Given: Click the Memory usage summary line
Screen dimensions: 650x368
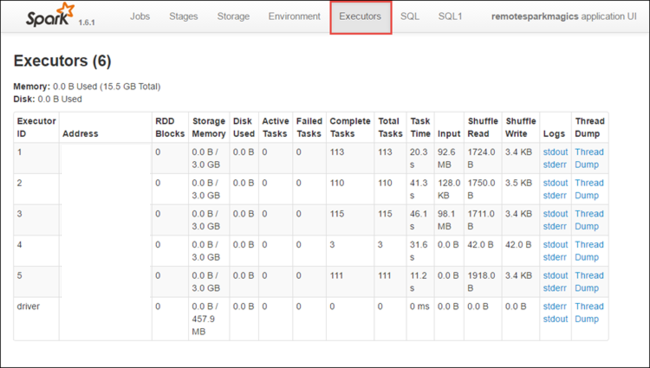Looking at the screenshot, I should 87,87.
